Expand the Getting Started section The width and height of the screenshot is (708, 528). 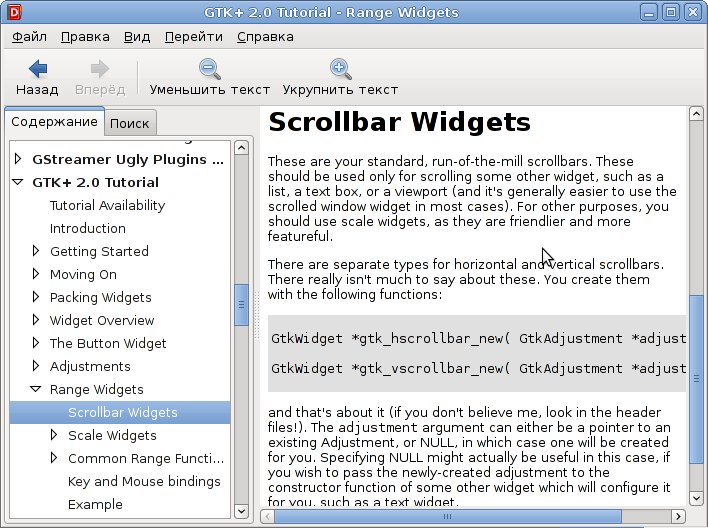[x=36, y=251]
